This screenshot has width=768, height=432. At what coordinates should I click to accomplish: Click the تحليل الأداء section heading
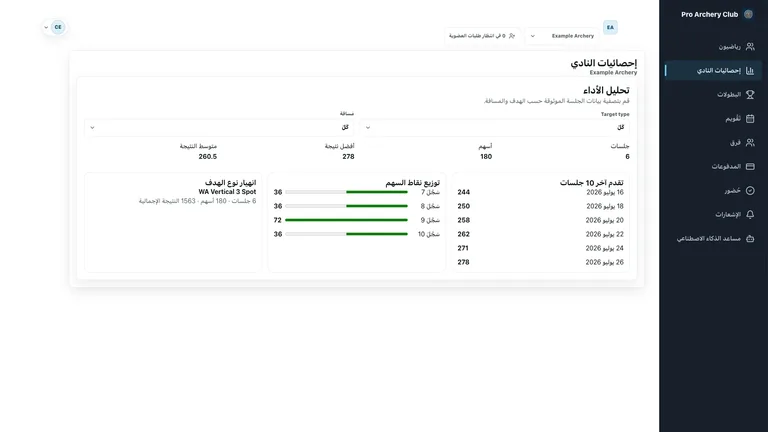(x=606, y=91)
